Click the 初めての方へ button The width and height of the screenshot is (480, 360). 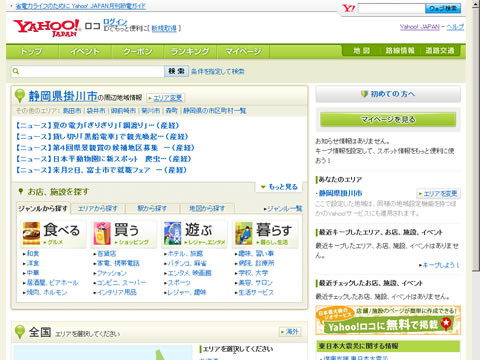click(x=388, y=94)
